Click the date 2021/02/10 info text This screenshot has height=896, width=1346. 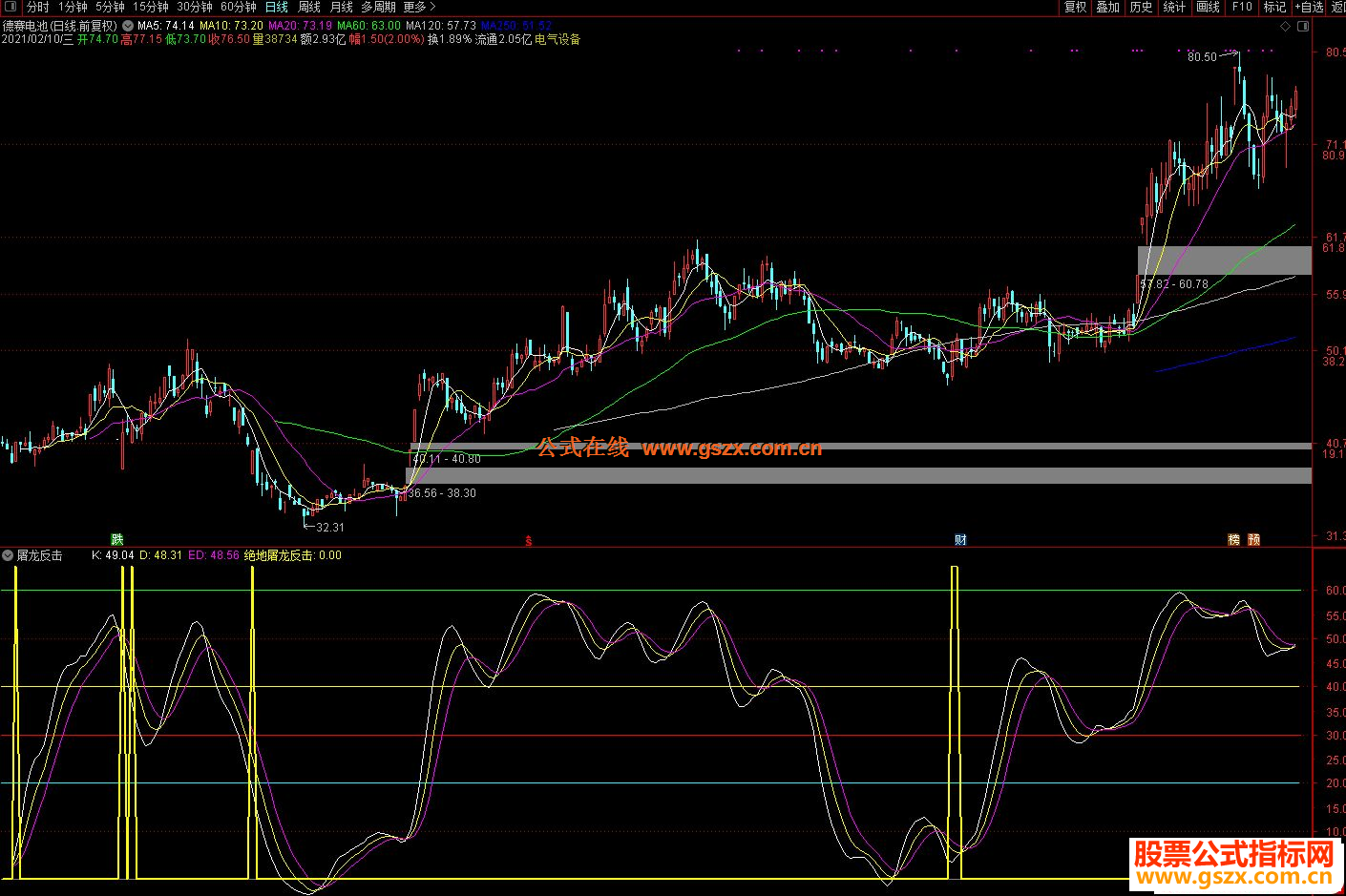tap(36, 39)
